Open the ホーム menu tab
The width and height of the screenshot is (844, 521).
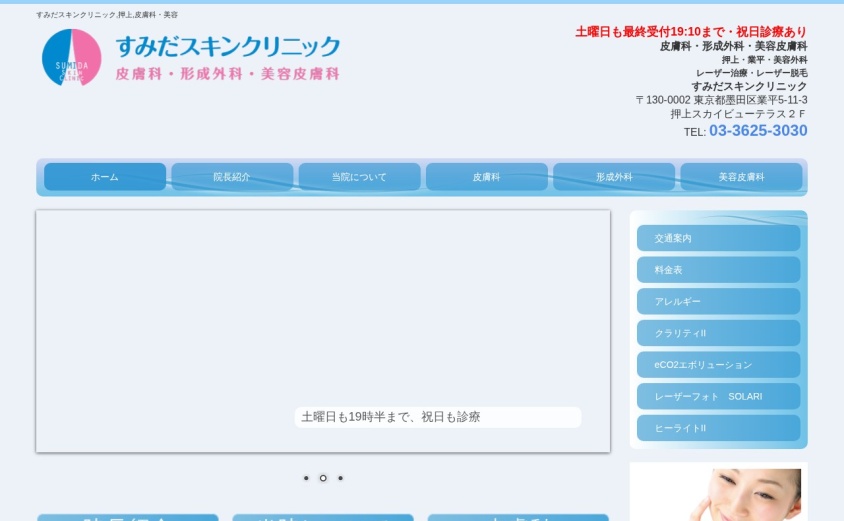point(105,177)
